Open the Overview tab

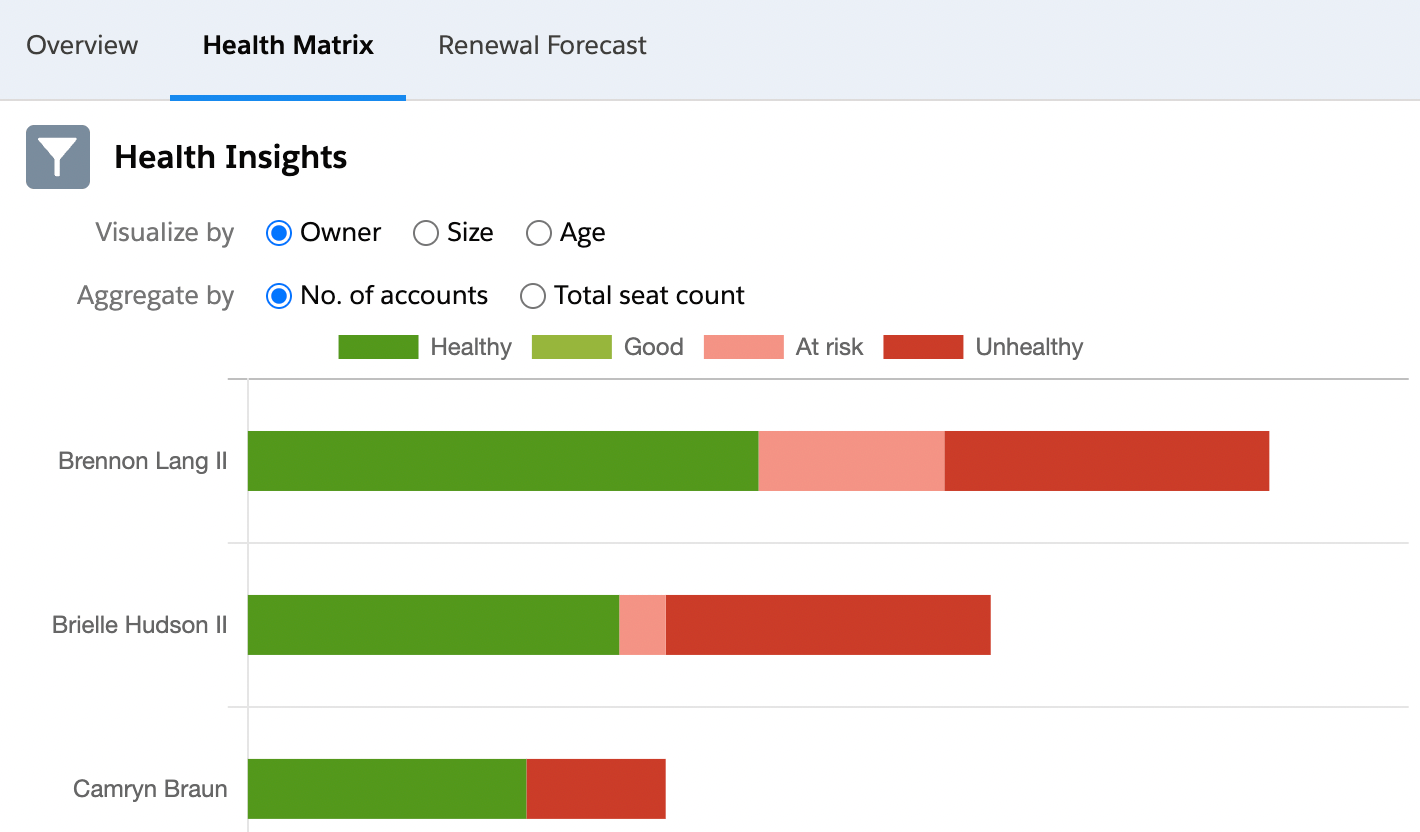tap(82, 46)
